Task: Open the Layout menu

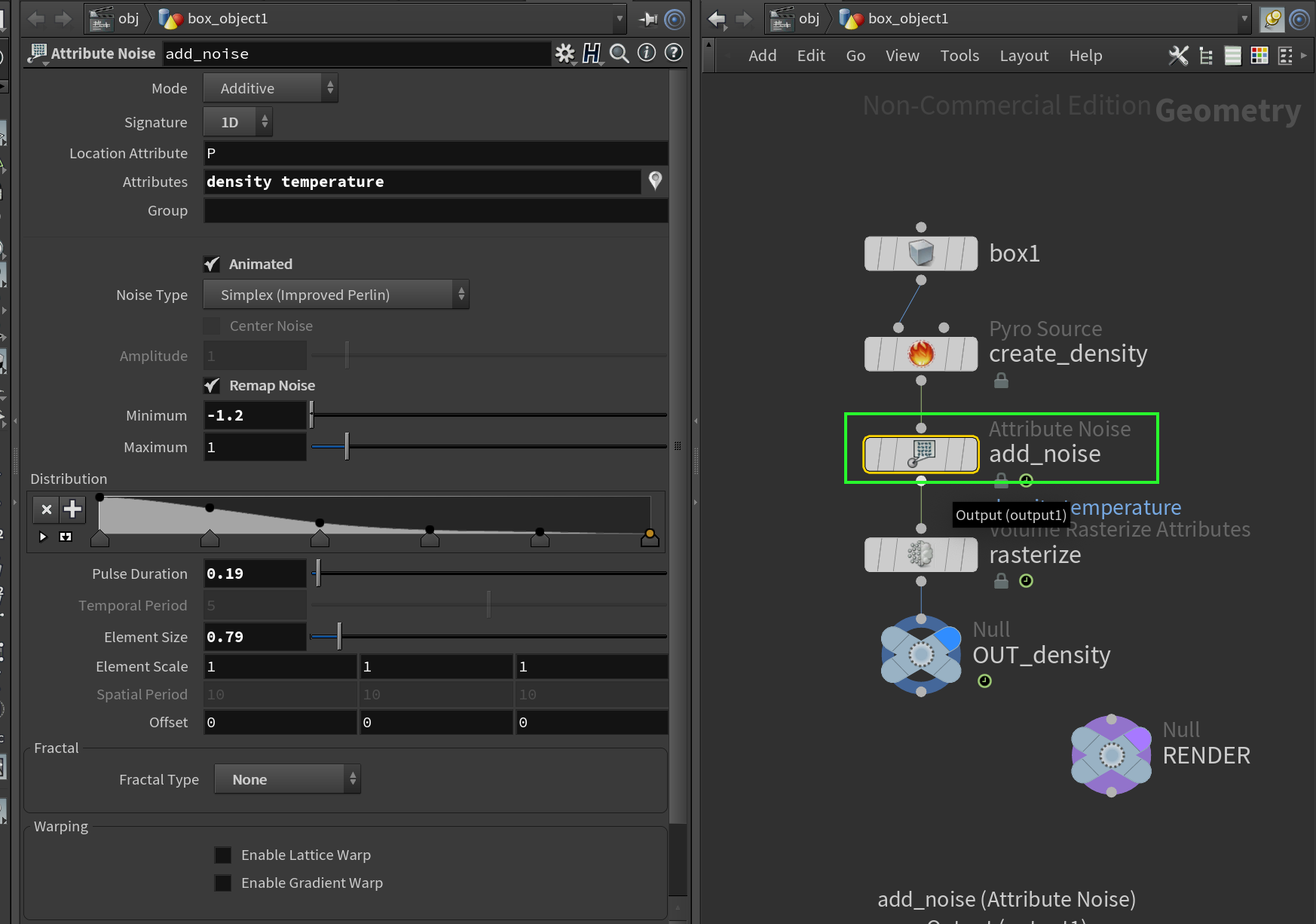Action: pyautogui.click(x=1024, y=55)
